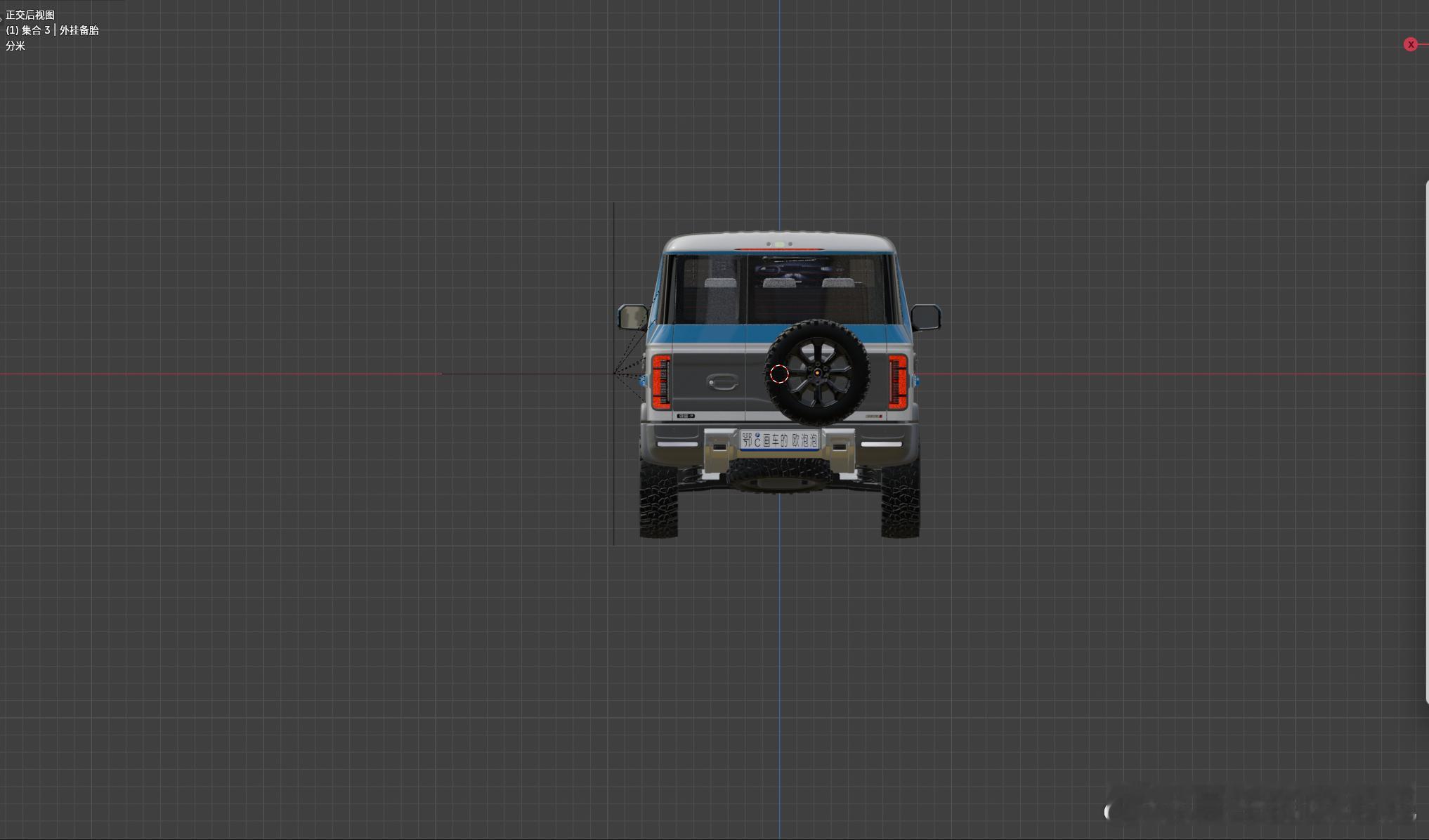Select the rear license plate

779,440
